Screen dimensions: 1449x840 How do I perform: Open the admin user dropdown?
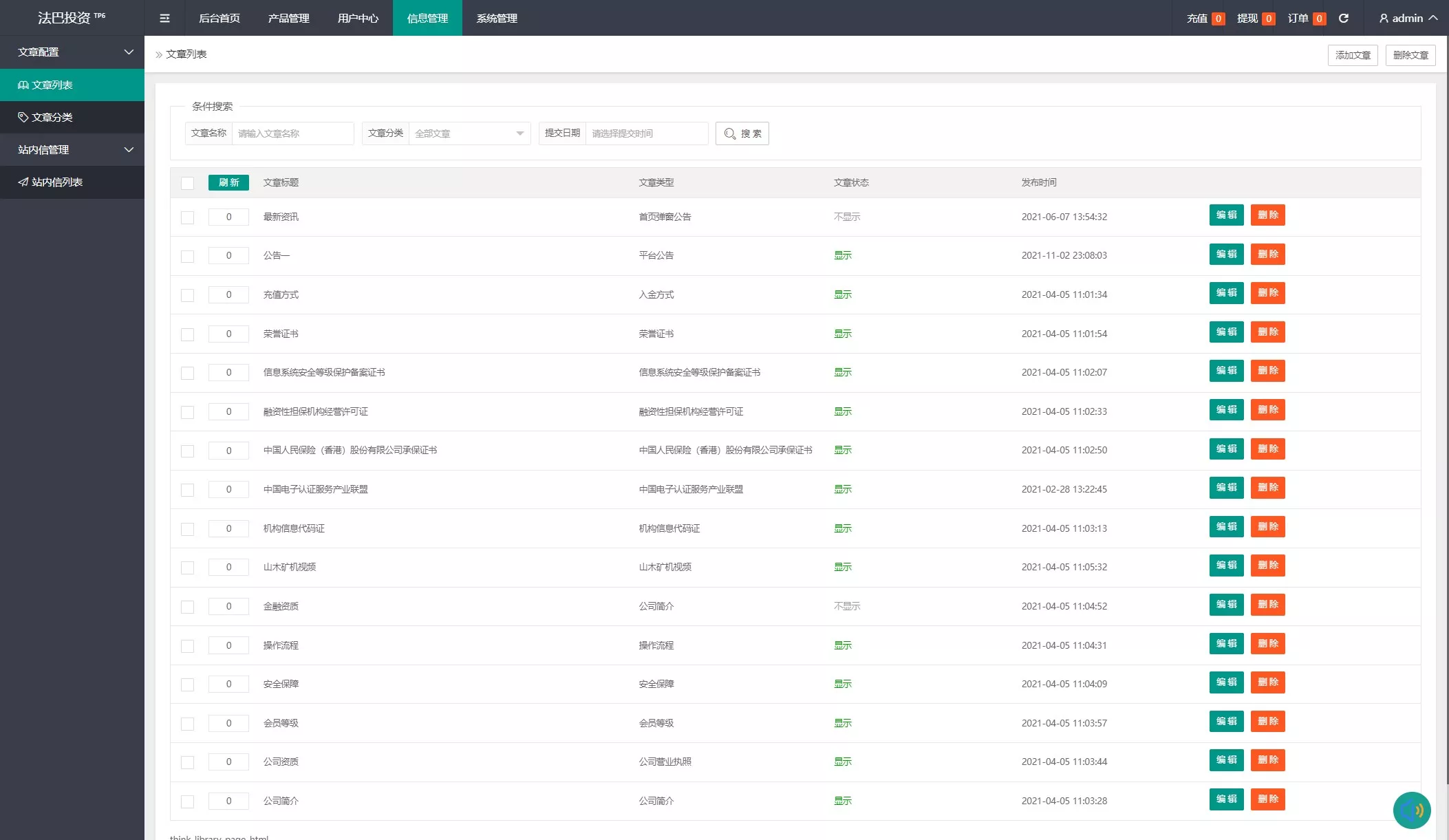pyautogui.click(x=1408, y=19)
